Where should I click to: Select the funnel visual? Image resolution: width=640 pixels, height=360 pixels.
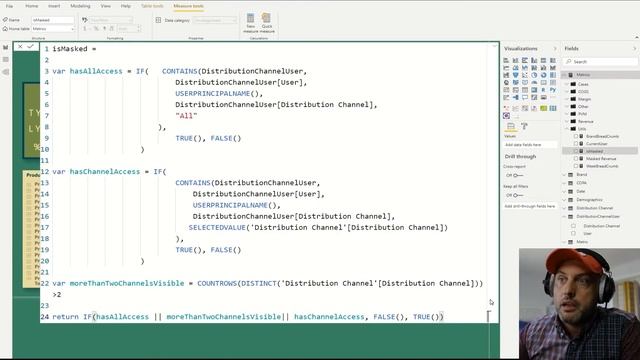point(516,75)
